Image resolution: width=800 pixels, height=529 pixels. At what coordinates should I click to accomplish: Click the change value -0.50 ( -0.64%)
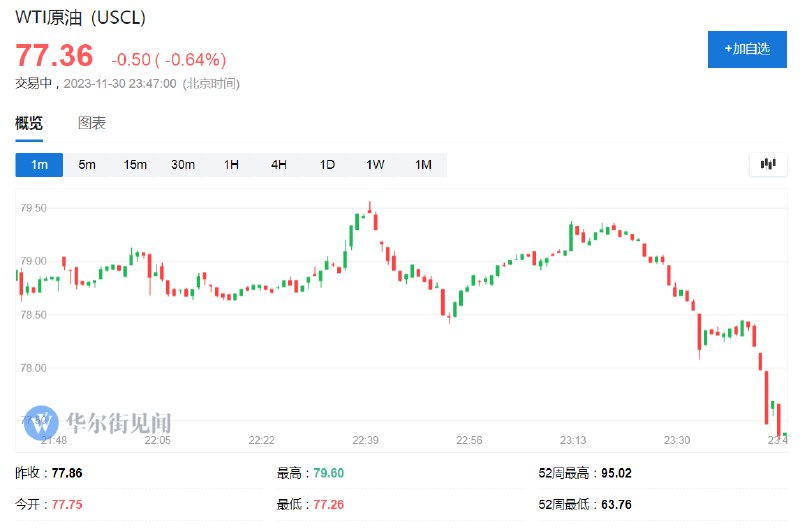tap(169, 60)
